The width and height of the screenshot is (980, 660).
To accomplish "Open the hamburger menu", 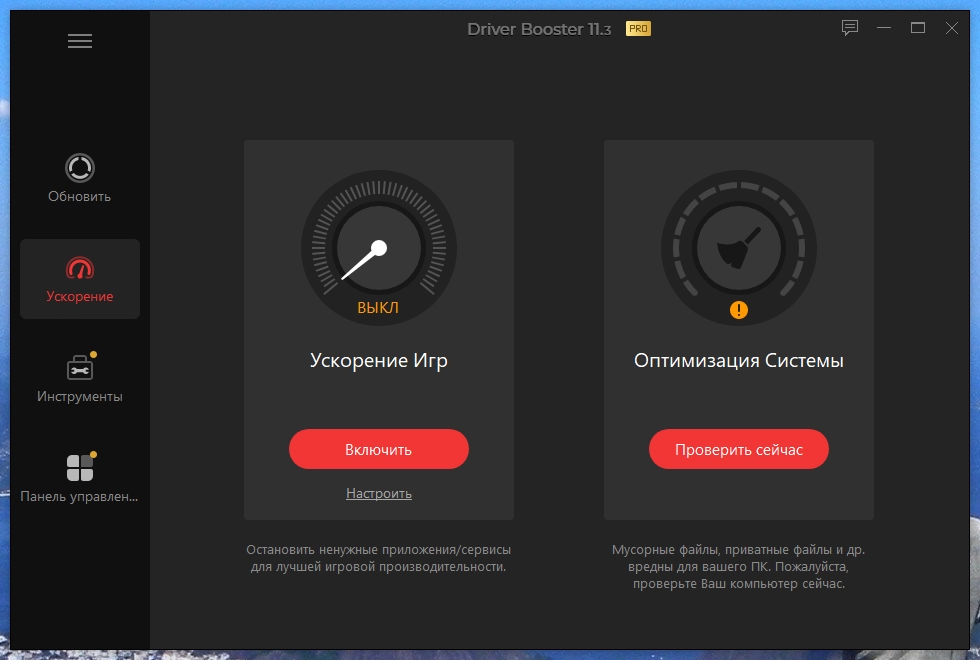I will tap(80, 41).
